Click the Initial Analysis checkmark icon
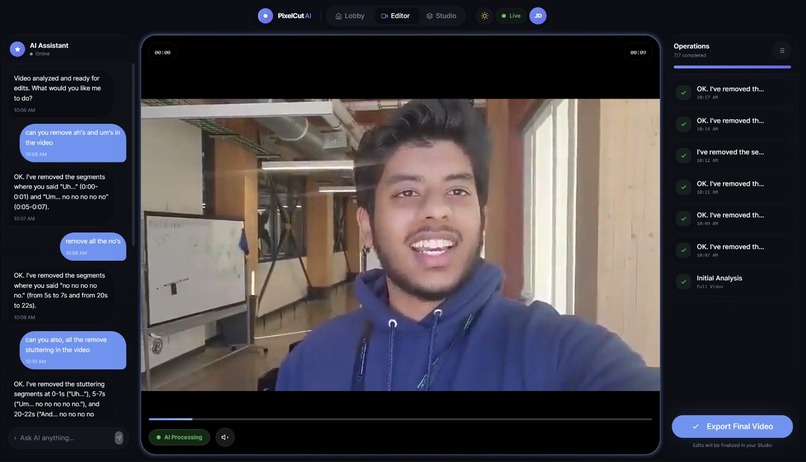Viewport: 806px width, 462px height. click(683, 282)
